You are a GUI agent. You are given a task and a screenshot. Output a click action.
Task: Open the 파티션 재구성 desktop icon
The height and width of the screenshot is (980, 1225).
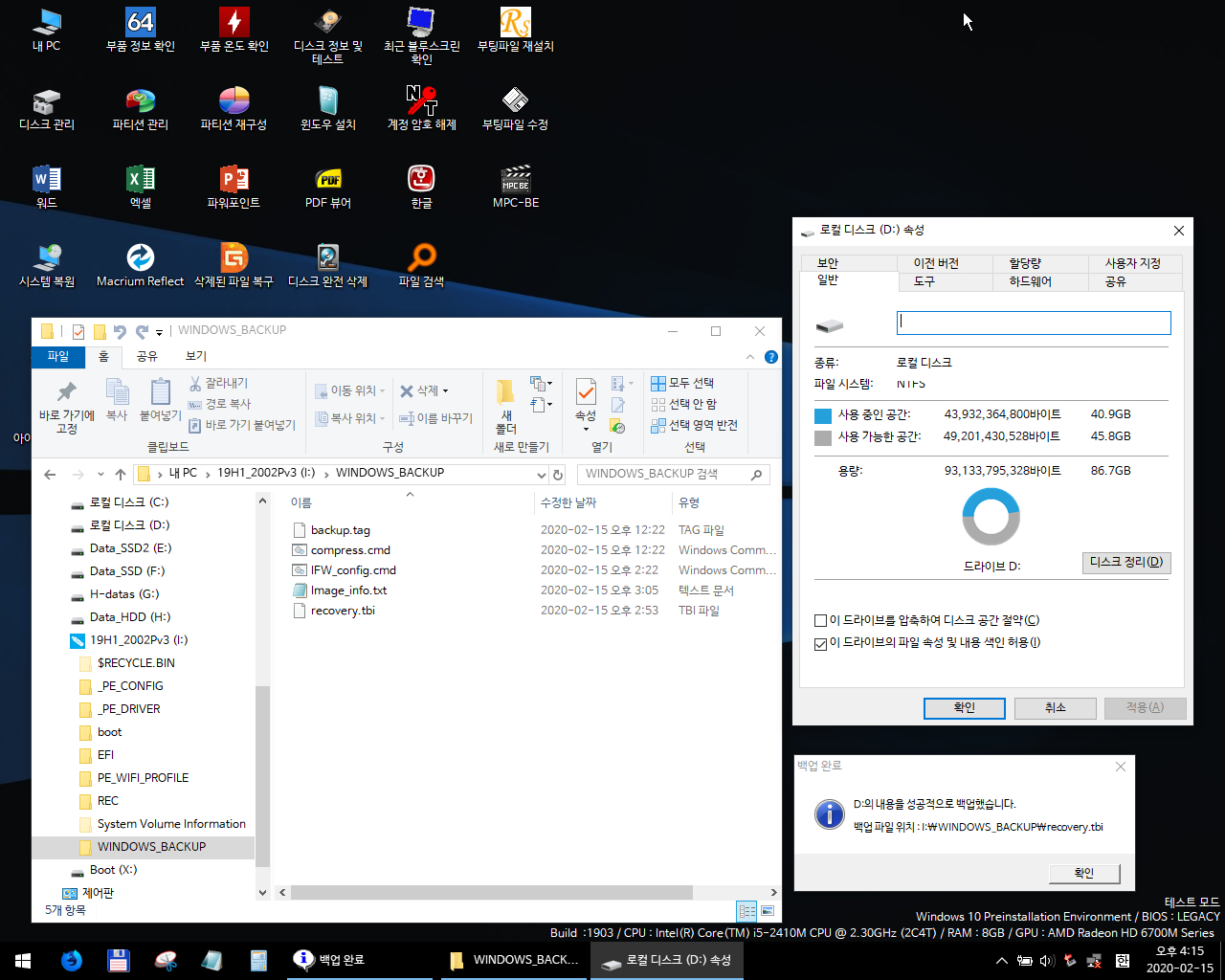click(x=234, y=109)
